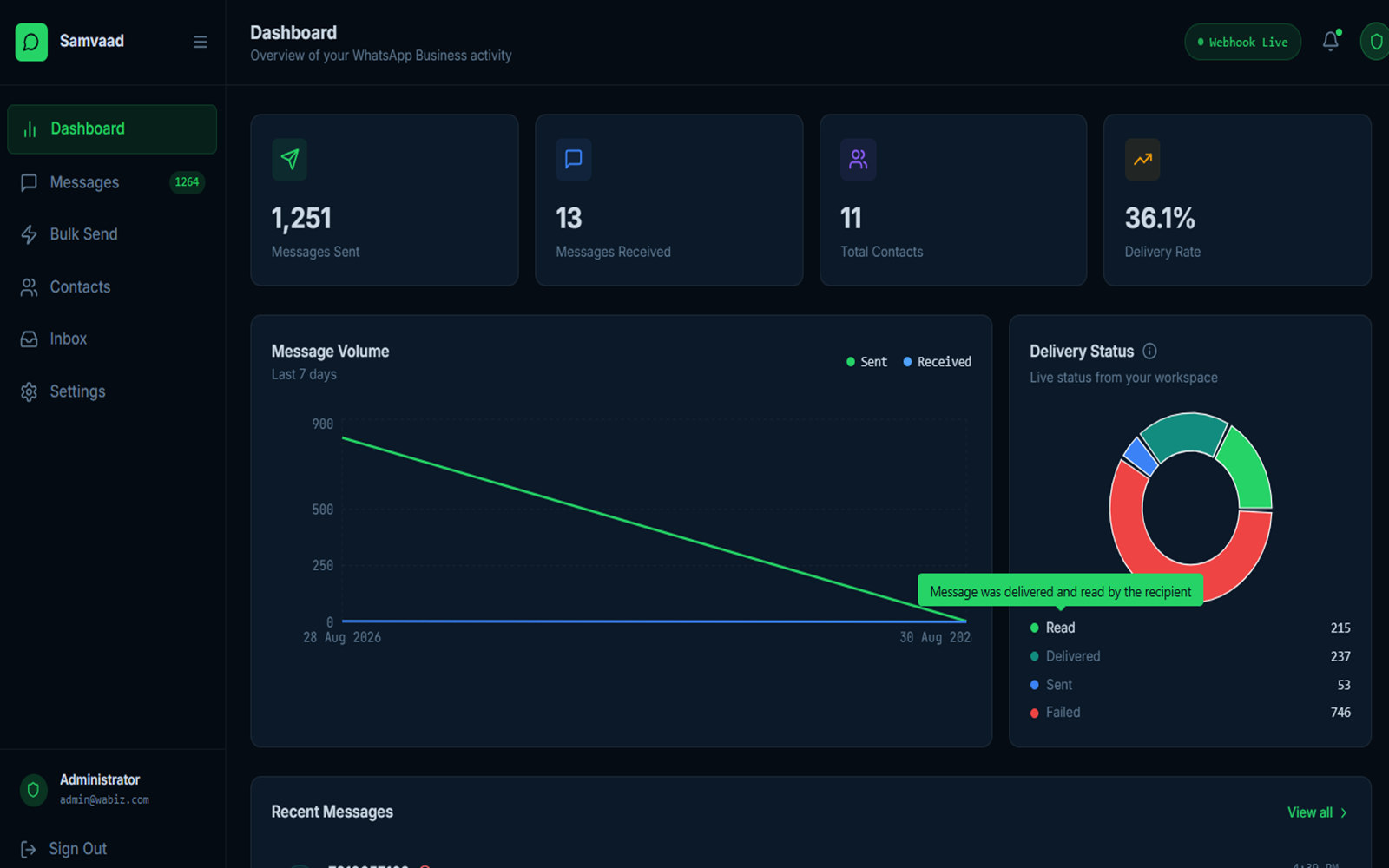The image size is (1389, 868).
Task: Click the red Failed donut segment
Action: 1128,531
